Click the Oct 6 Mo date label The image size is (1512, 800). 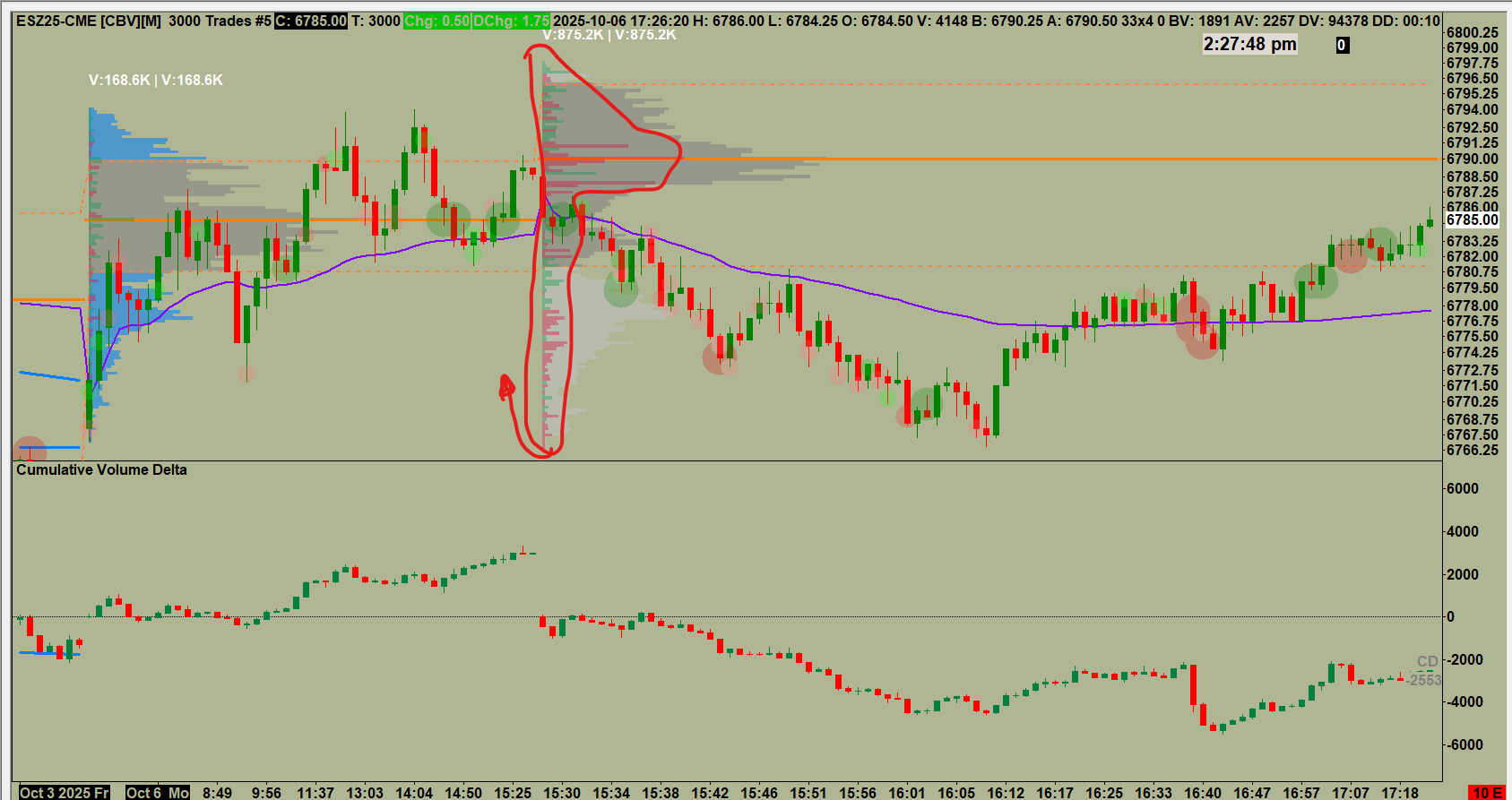(158, 793)
